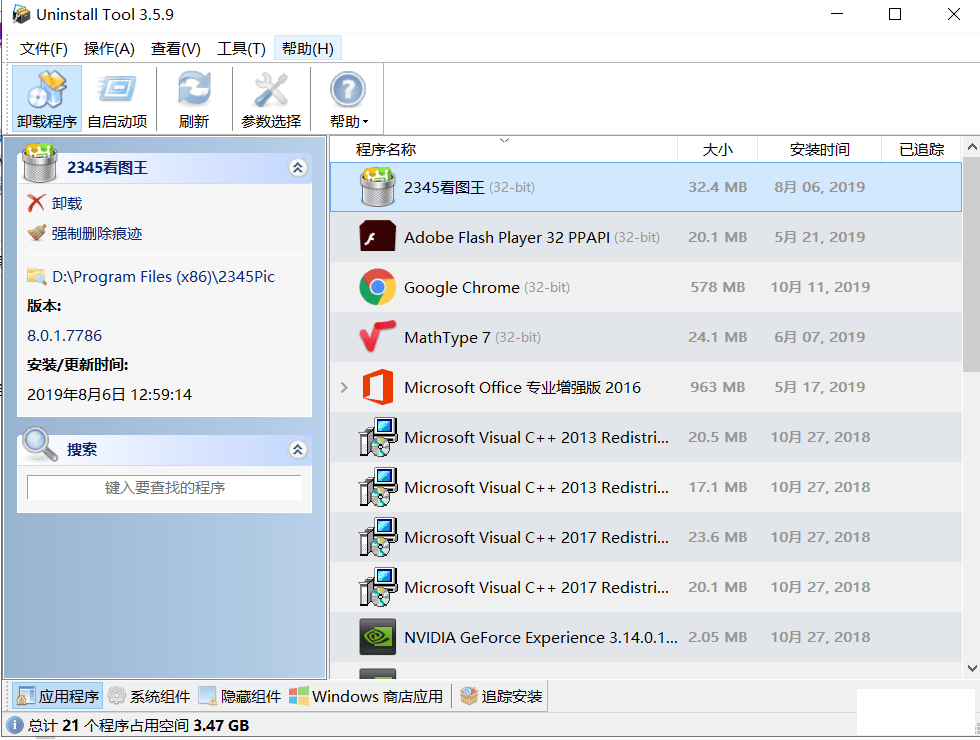The height and width of the screenshot is (740, 980).
Task: Open 参数选择 preferences from the toolbar
Action: [271, 98]
